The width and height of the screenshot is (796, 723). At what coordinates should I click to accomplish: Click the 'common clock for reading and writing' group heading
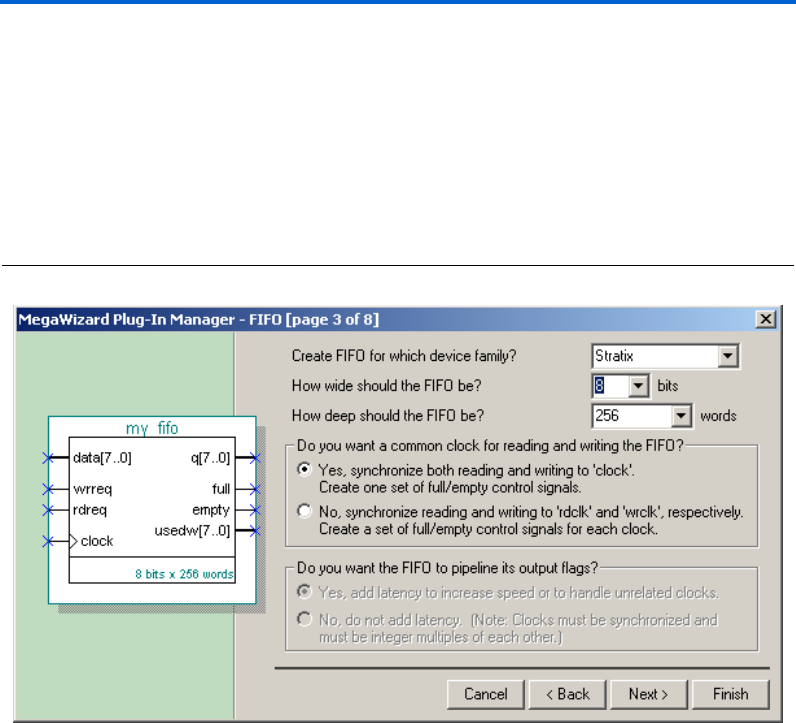pos(490,446)
